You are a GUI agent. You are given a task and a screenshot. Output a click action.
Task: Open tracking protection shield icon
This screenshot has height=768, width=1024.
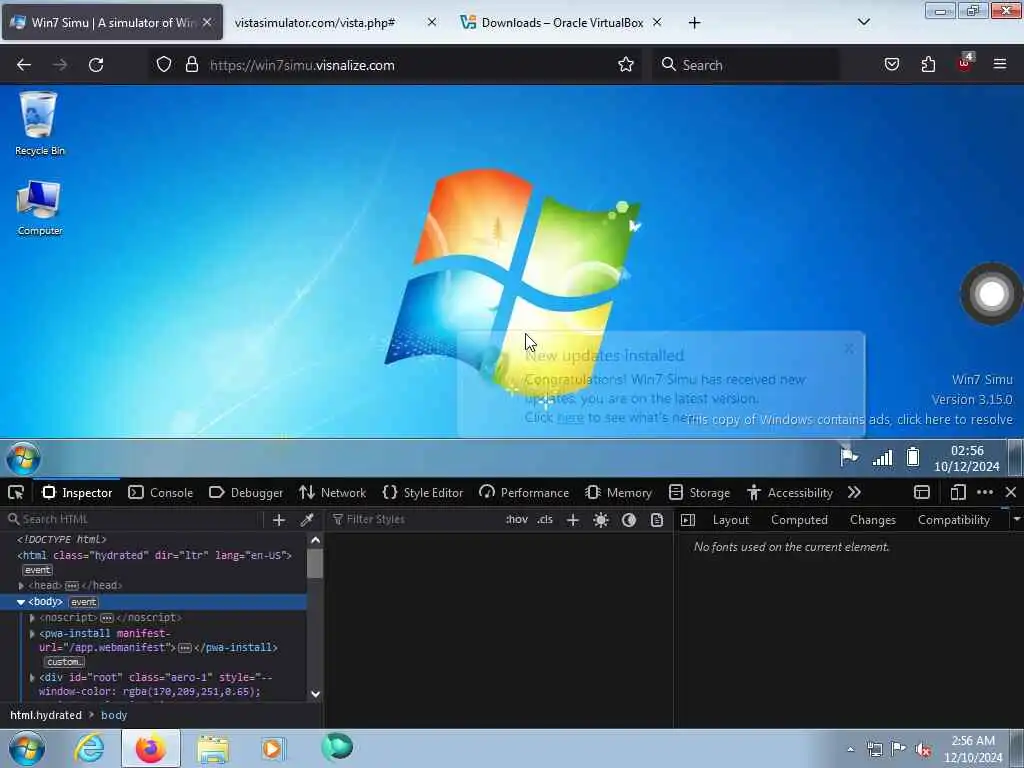[x=164, y=65]
